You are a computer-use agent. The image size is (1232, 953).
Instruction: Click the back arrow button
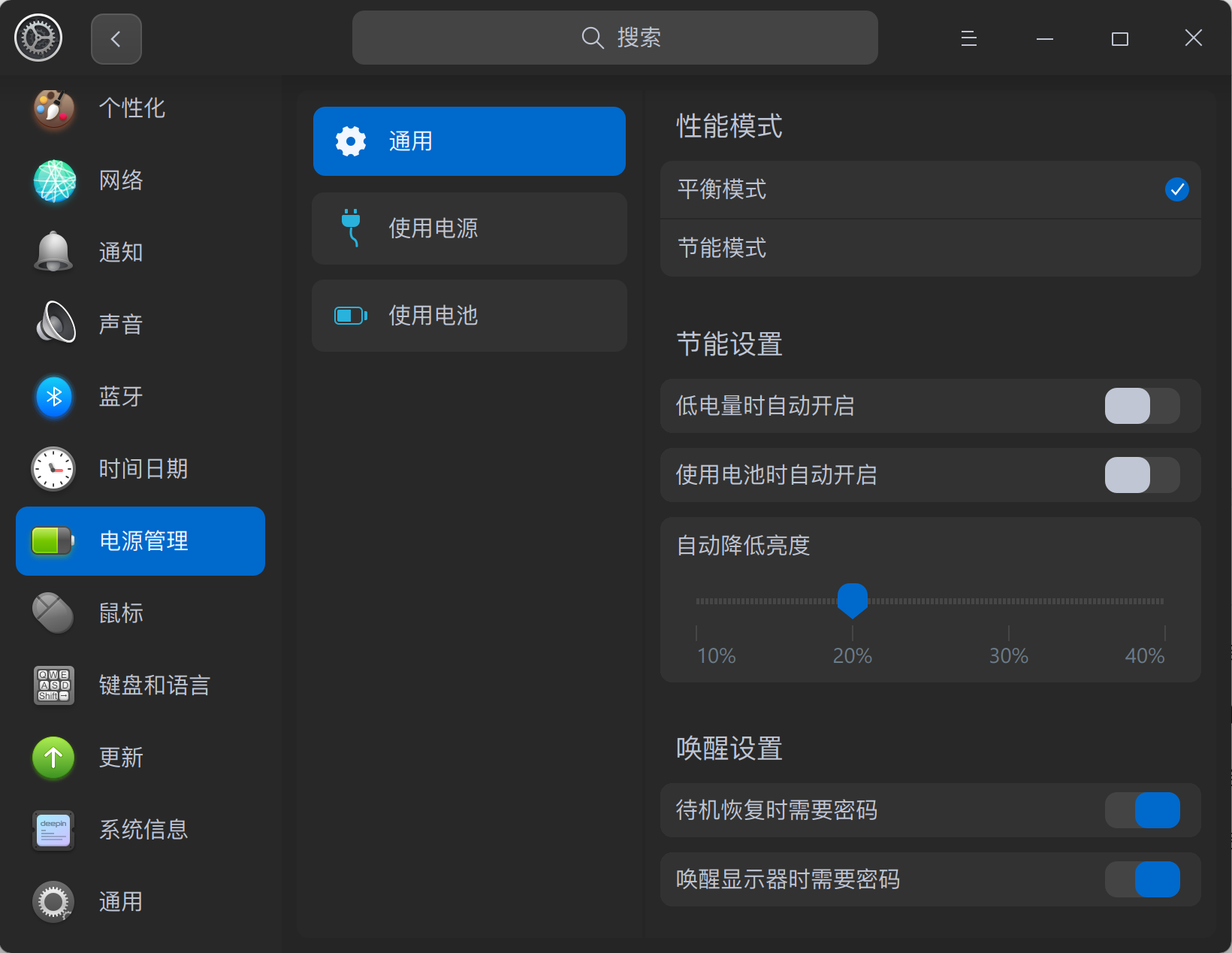[x=116, y=39]
